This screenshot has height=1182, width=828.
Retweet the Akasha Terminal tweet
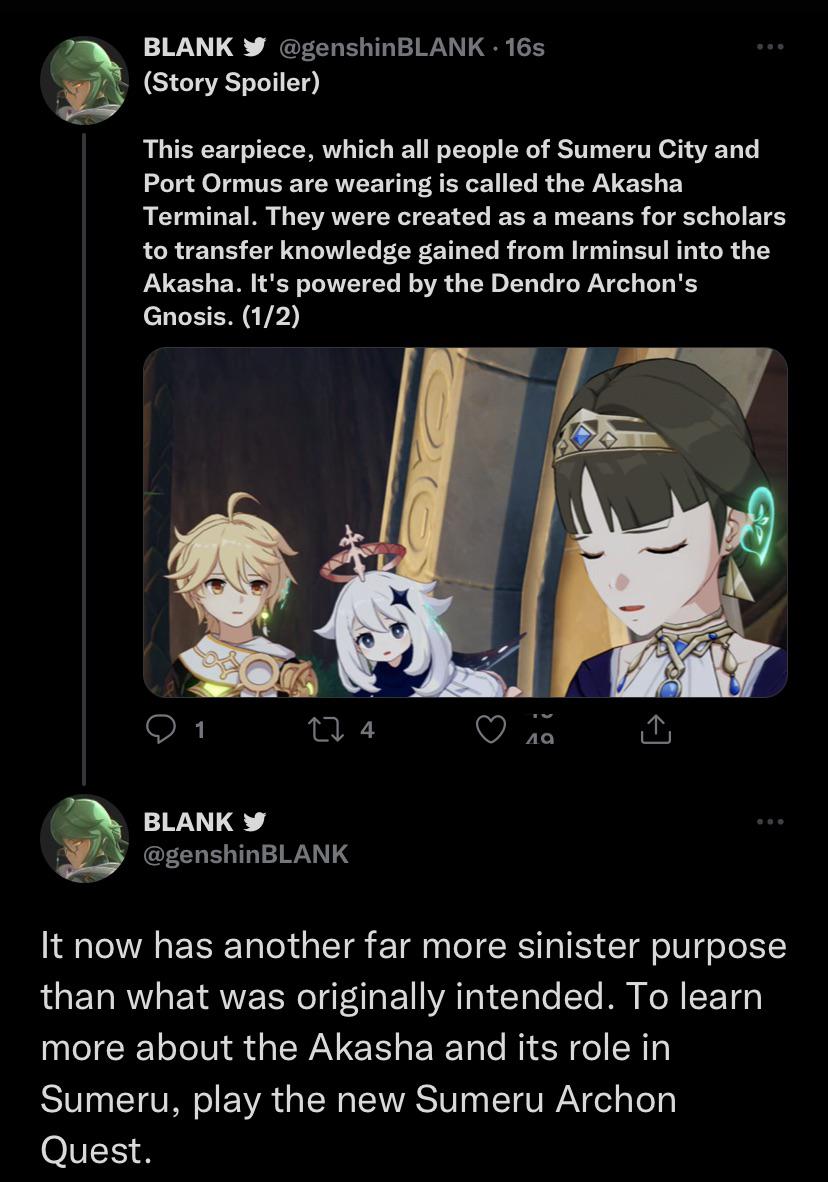[x=324, y=729]
